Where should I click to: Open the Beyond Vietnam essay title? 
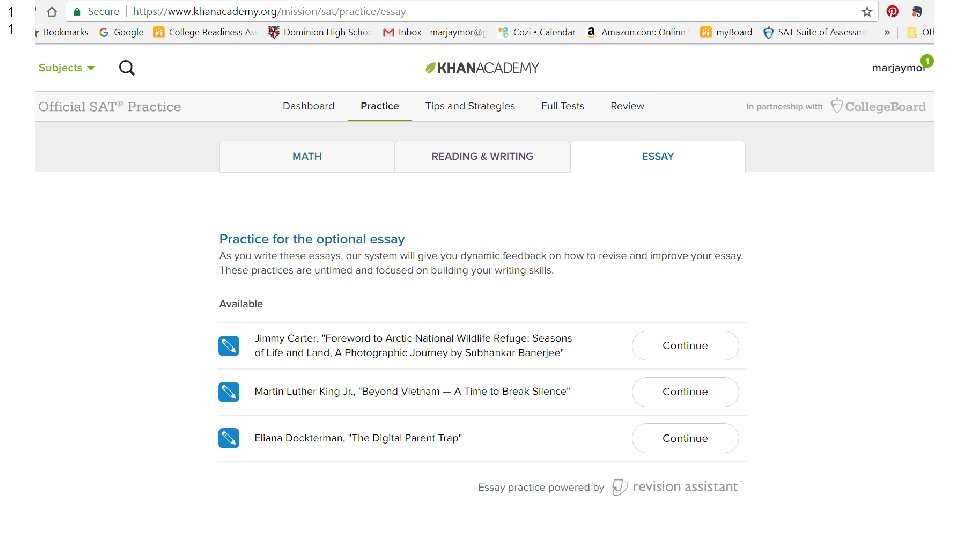pyautogui.click(x=412, y=392)
